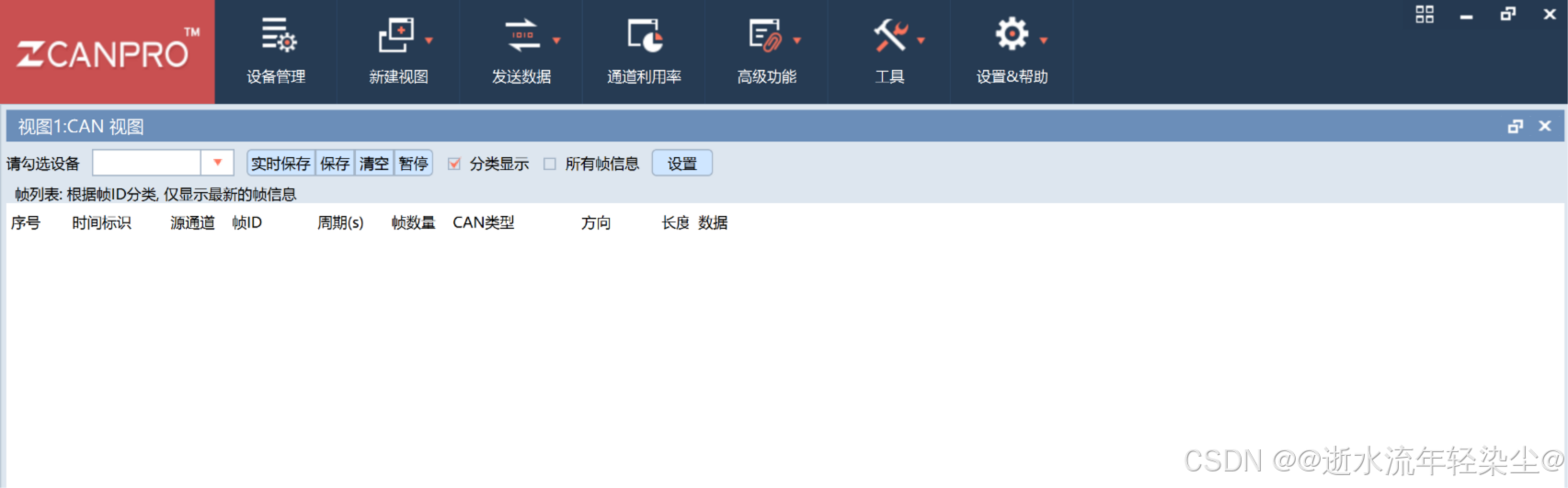
Task: Click the 长度 column header
Action: point(676,222)
